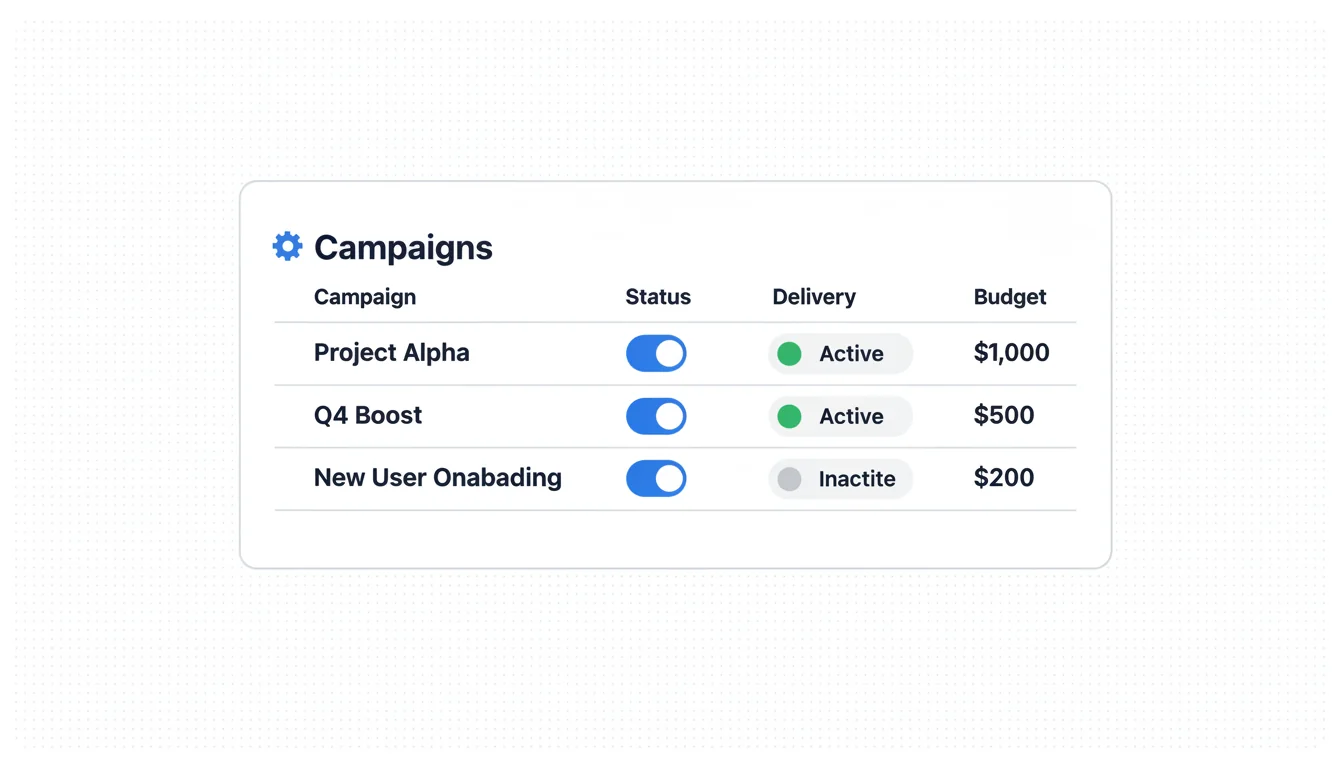Turn off the New User Onabading switch
This screenshot has height=768, width=1344.
coord(656,479)
